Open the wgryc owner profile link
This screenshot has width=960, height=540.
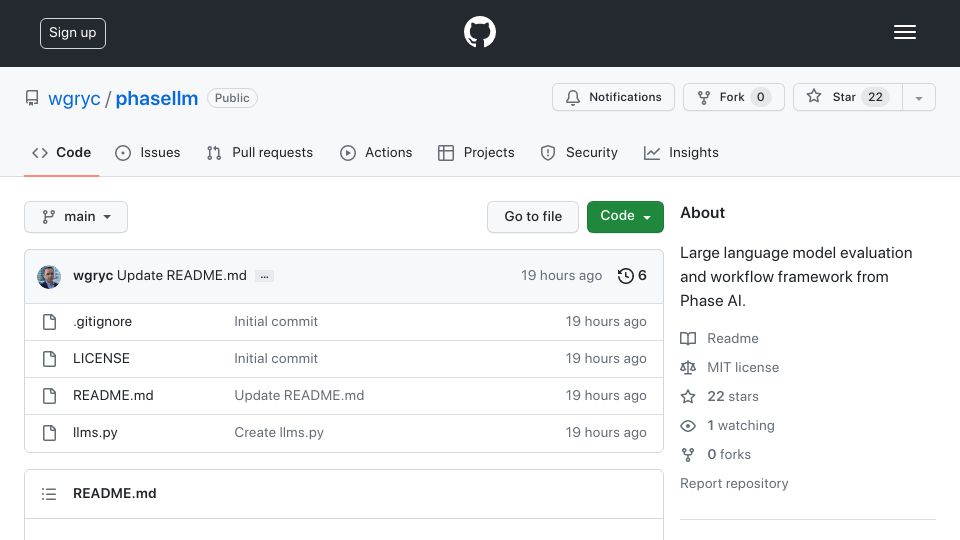tap(74, 98)
